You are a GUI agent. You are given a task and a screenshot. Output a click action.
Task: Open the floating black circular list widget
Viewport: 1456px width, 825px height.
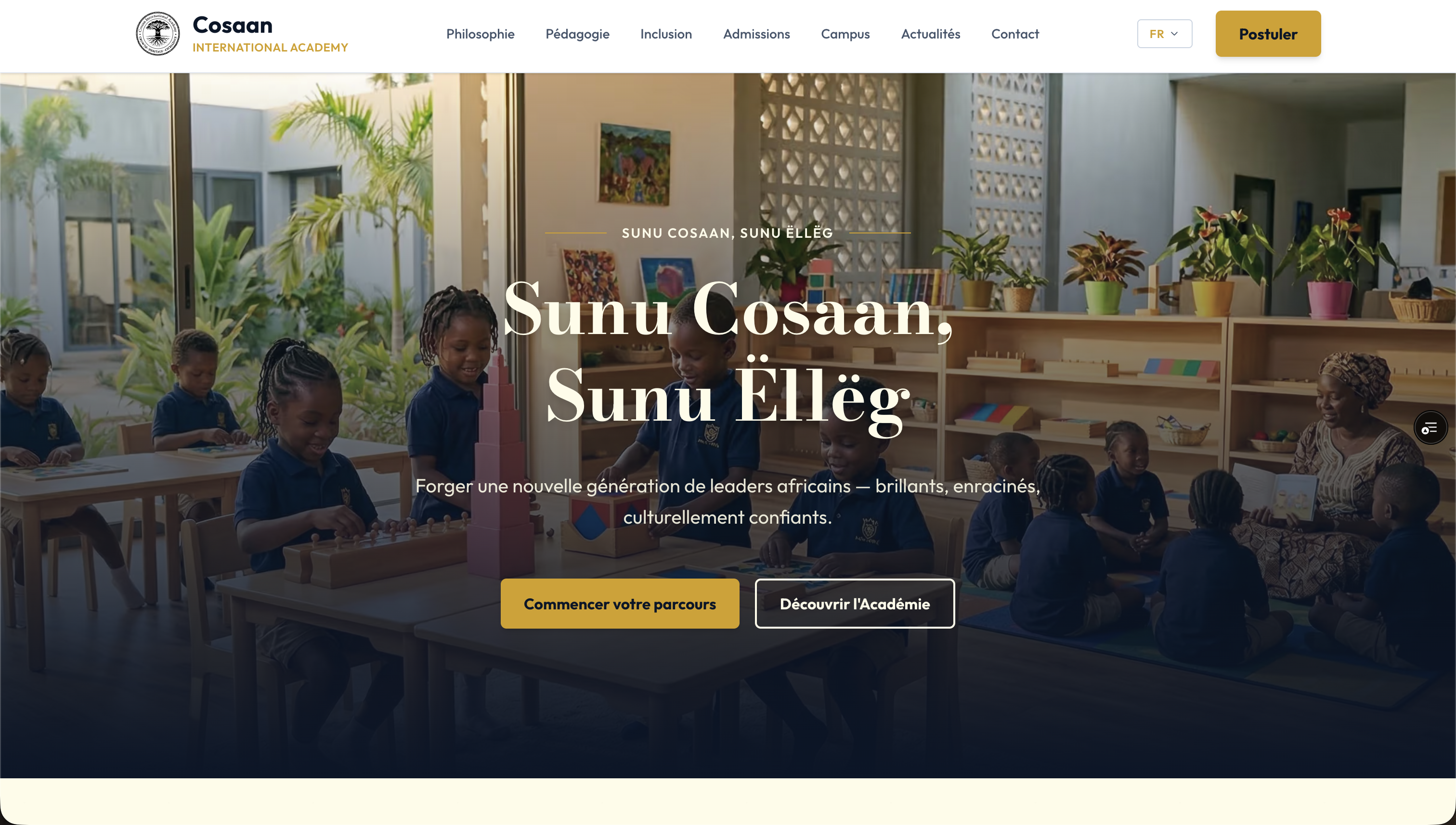click(x=1430, y=428)
